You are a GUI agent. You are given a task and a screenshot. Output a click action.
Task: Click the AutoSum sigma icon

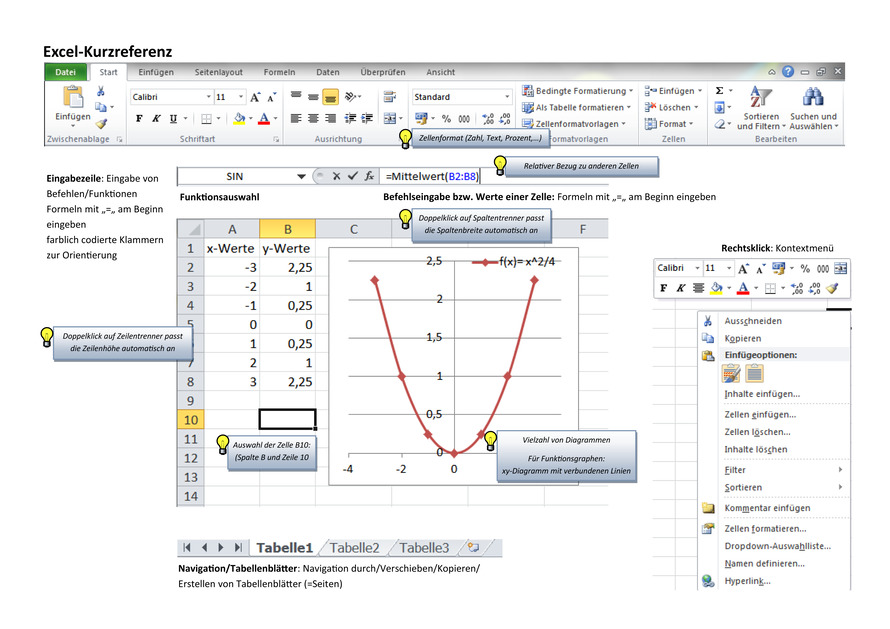pyautogui.click(x=719, y=91)
